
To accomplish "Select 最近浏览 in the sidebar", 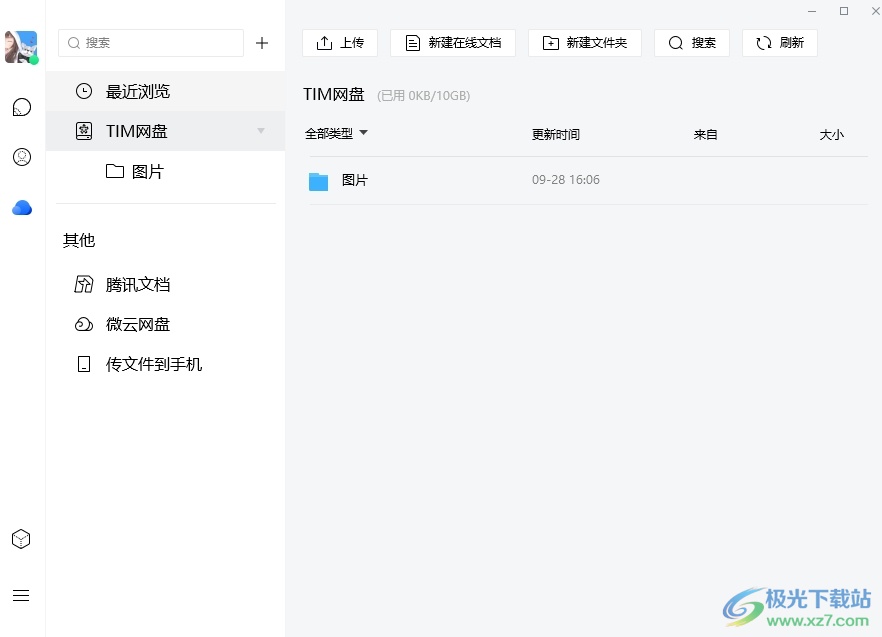I will pyautogui.click(x=137, y=92).
